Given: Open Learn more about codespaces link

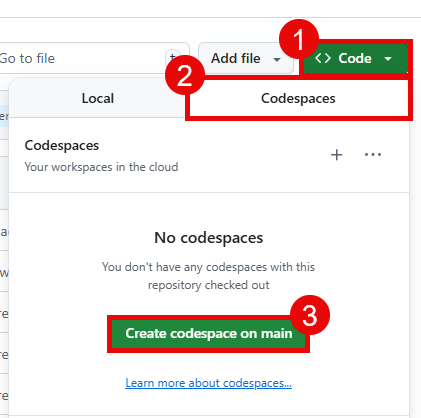Looking at the screenshot, I should [x=209, y=383].
